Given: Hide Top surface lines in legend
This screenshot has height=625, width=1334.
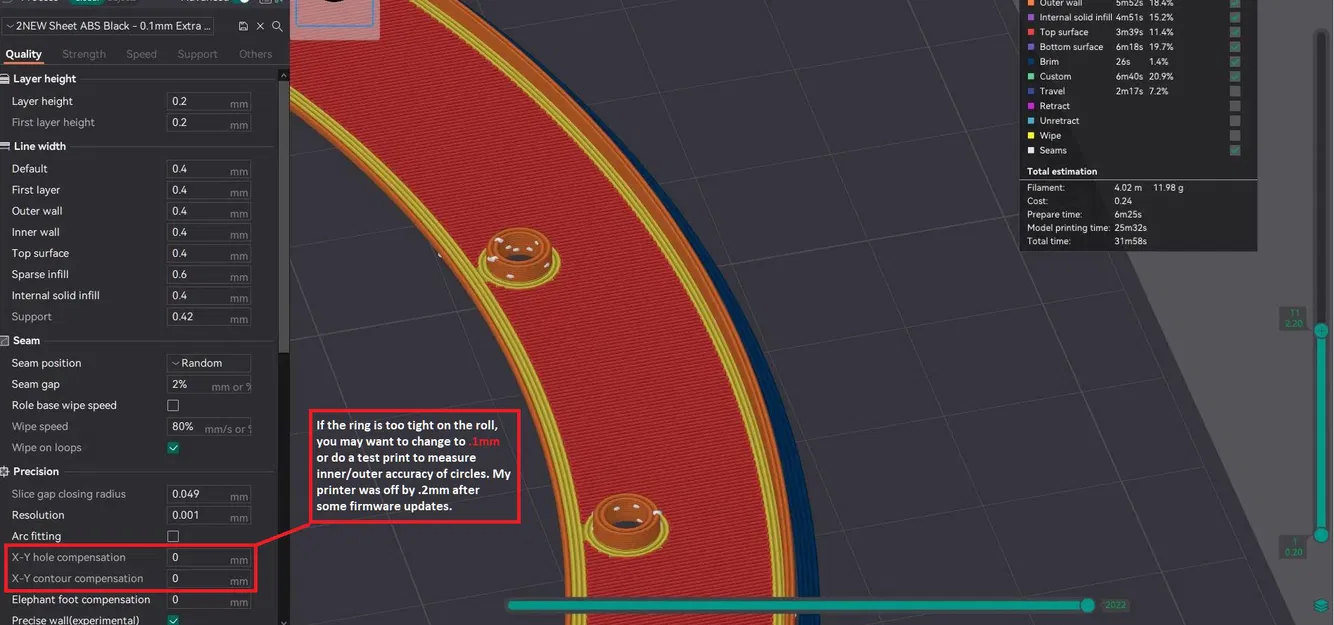Looking at the screenshot, I should click(1235, 32).
